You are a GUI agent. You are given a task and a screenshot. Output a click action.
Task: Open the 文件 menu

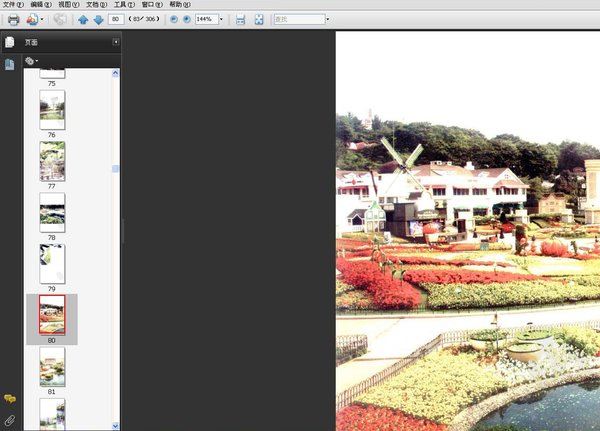13,5
